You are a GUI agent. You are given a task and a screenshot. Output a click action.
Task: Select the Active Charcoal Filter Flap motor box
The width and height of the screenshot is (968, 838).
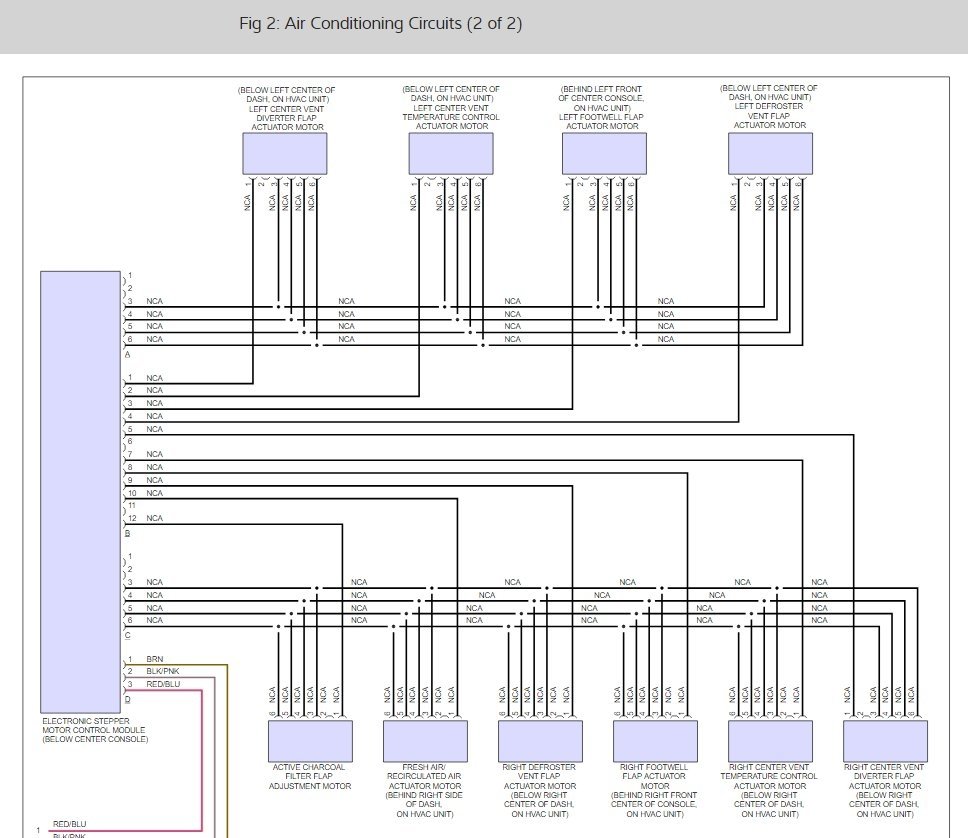[310, 741]
